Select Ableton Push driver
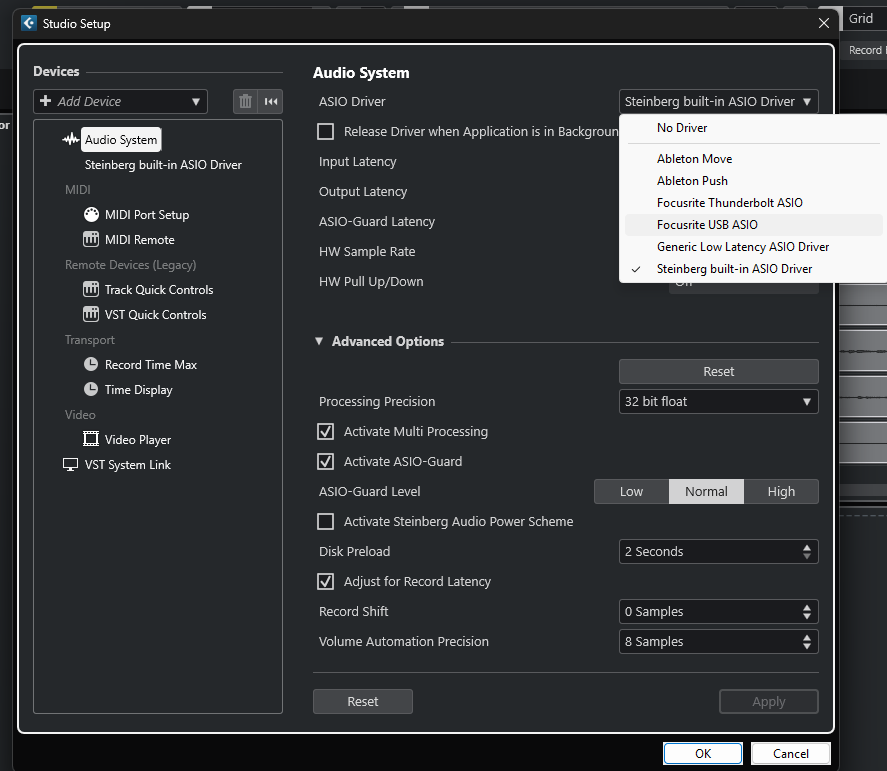The height and width of the screenshot is (771, 887). pos(753,181)
